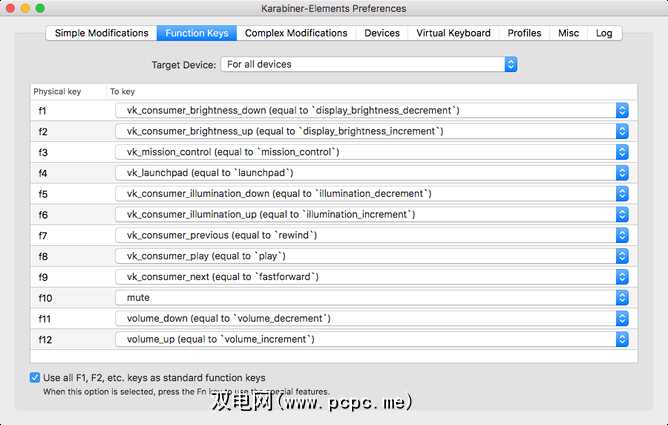Open the f5 illumination_down mapping dropdown
The image size is (668, 425).
[x=372, y=194]
